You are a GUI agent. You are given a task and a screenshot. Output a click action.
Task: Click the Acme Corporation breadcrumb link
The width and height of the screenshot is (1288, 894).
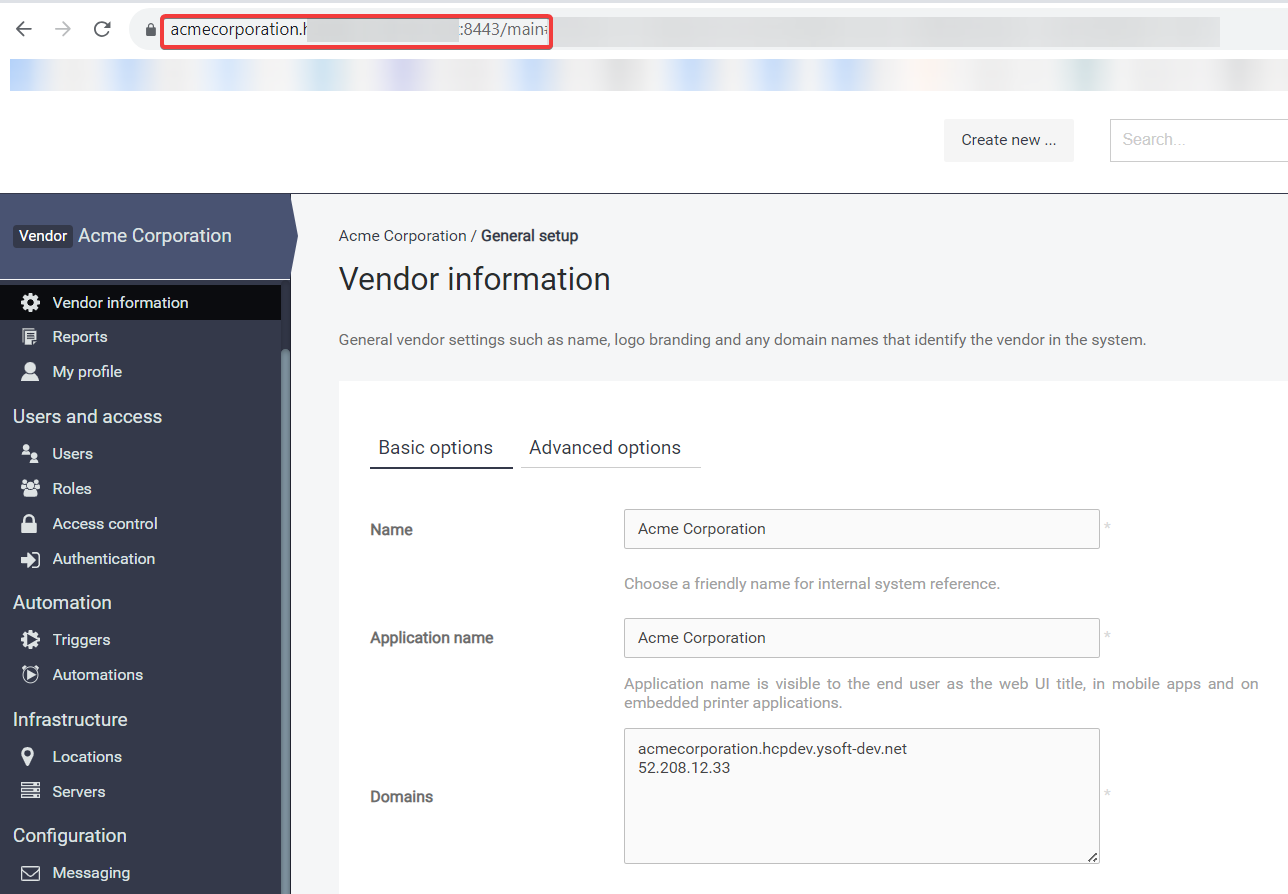pyautogui.click(x=402, y=236)
